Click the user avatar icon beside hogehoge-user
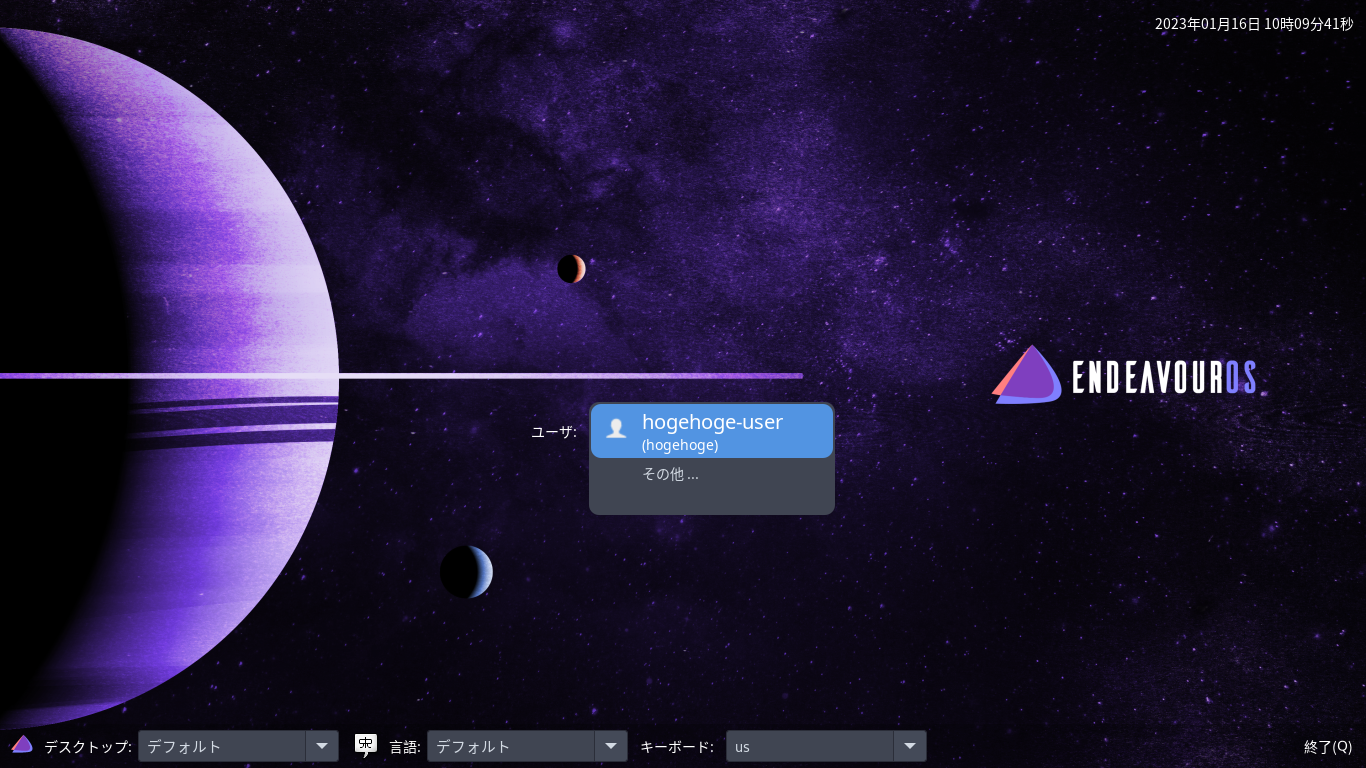The height and width of the screenshot is (768, 1366). tap(616, 428)
